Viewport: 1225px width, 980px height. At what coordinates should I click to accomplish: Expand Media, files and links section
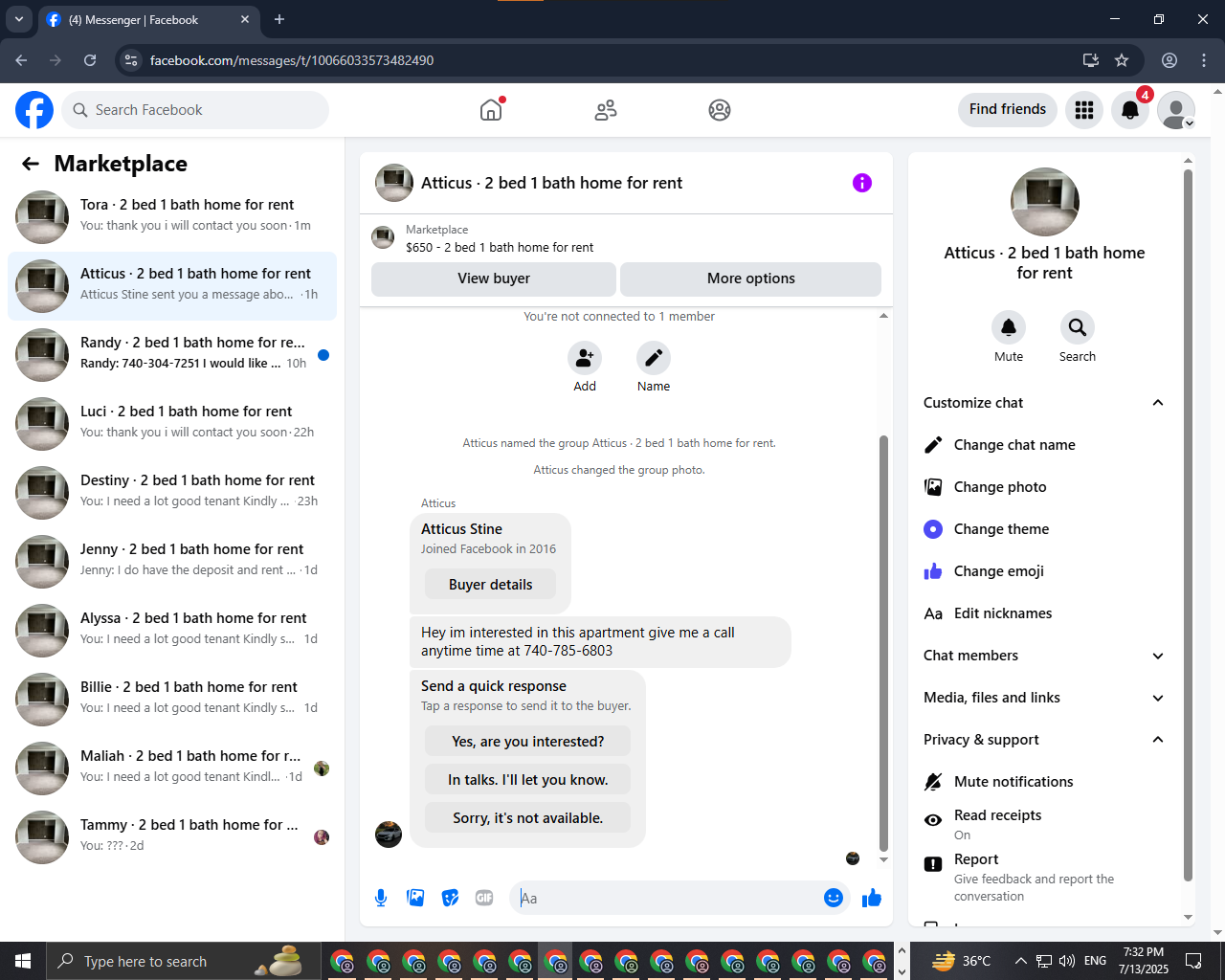pos(1045,698)
